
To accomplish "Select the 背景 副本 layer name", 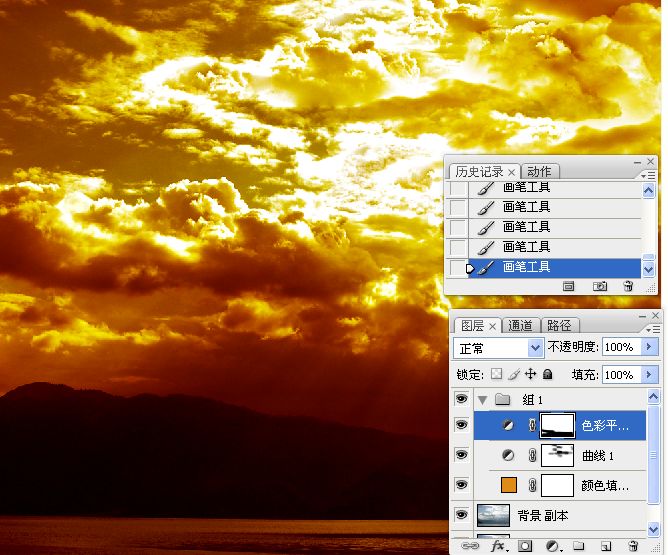I will point(543,515).
